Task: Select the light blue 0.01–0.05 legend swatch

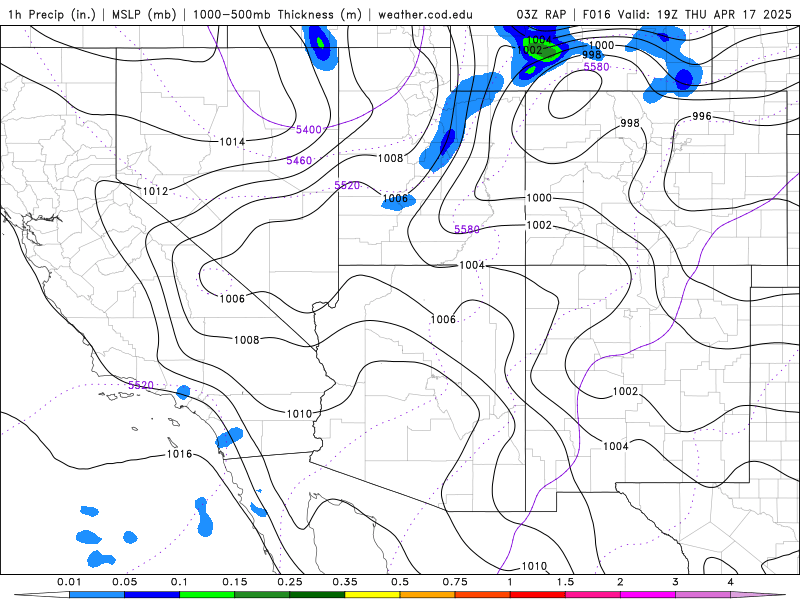Action: (97, 595)
